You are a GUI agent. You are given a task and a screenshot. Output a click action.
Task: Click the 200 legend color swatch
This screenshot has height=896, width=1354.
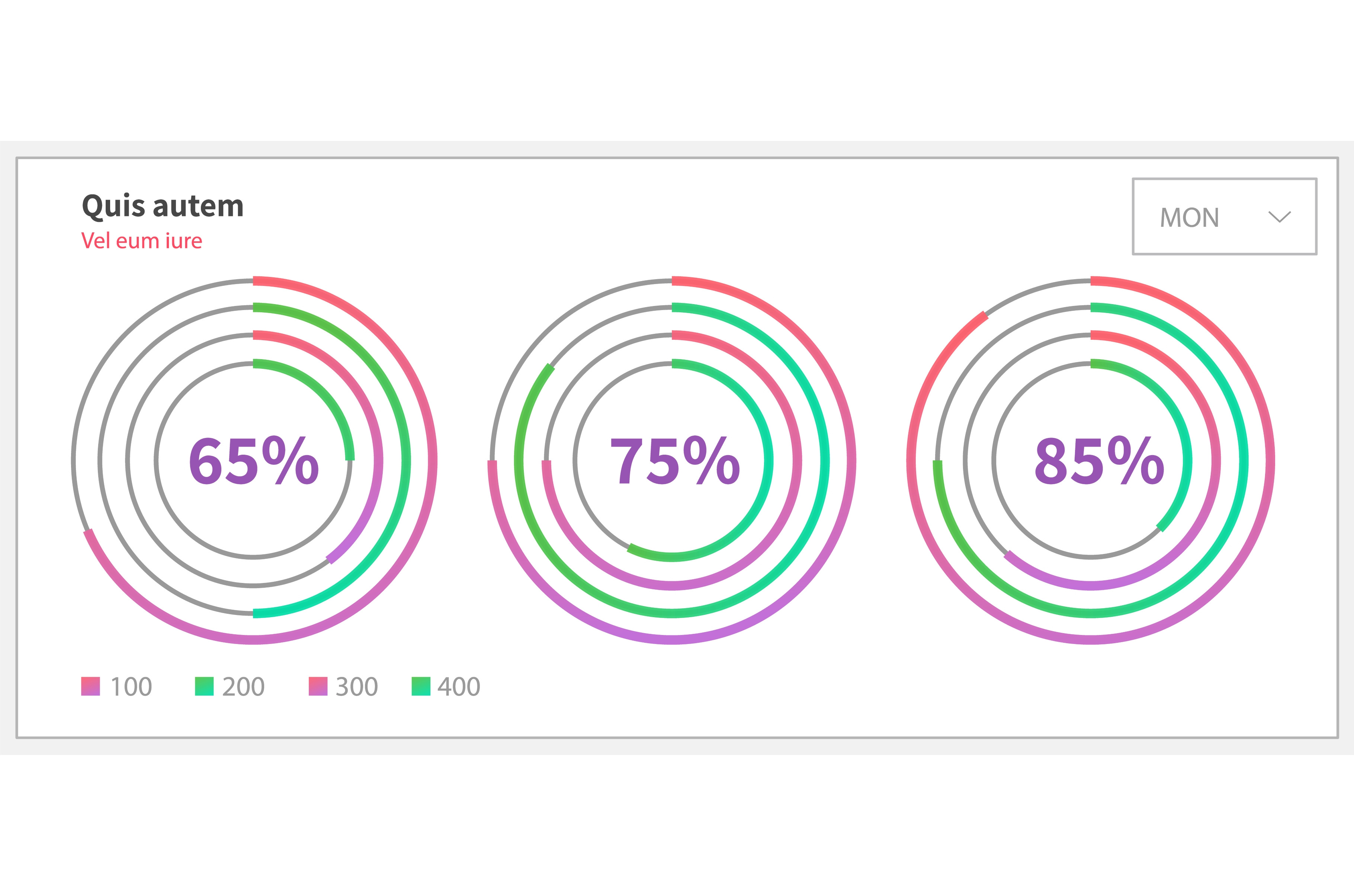(x=204, y=686)
